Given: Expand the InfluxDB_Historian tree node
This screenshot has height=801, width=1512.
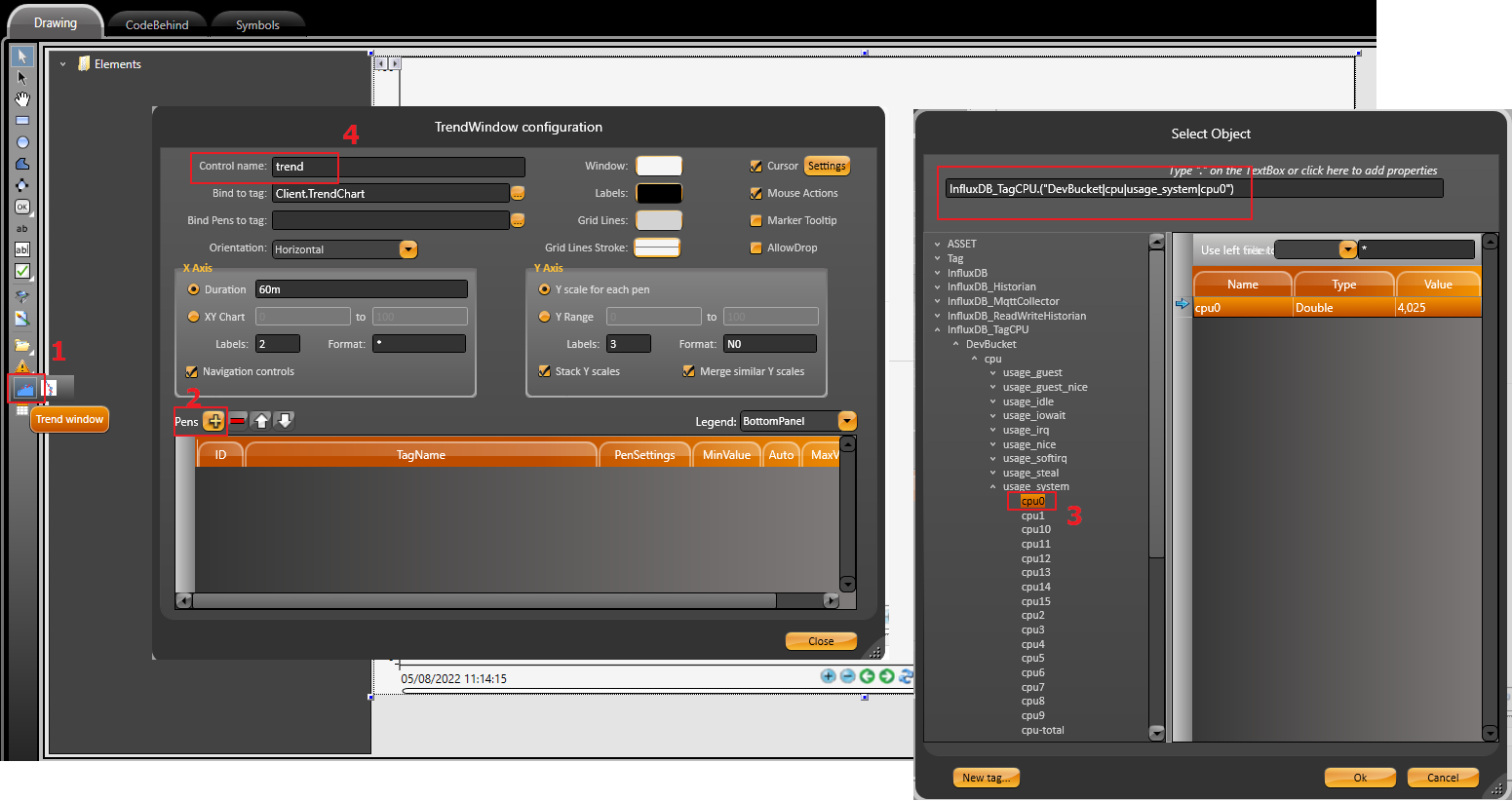Looking at the screenshot, I should point(938,287).
